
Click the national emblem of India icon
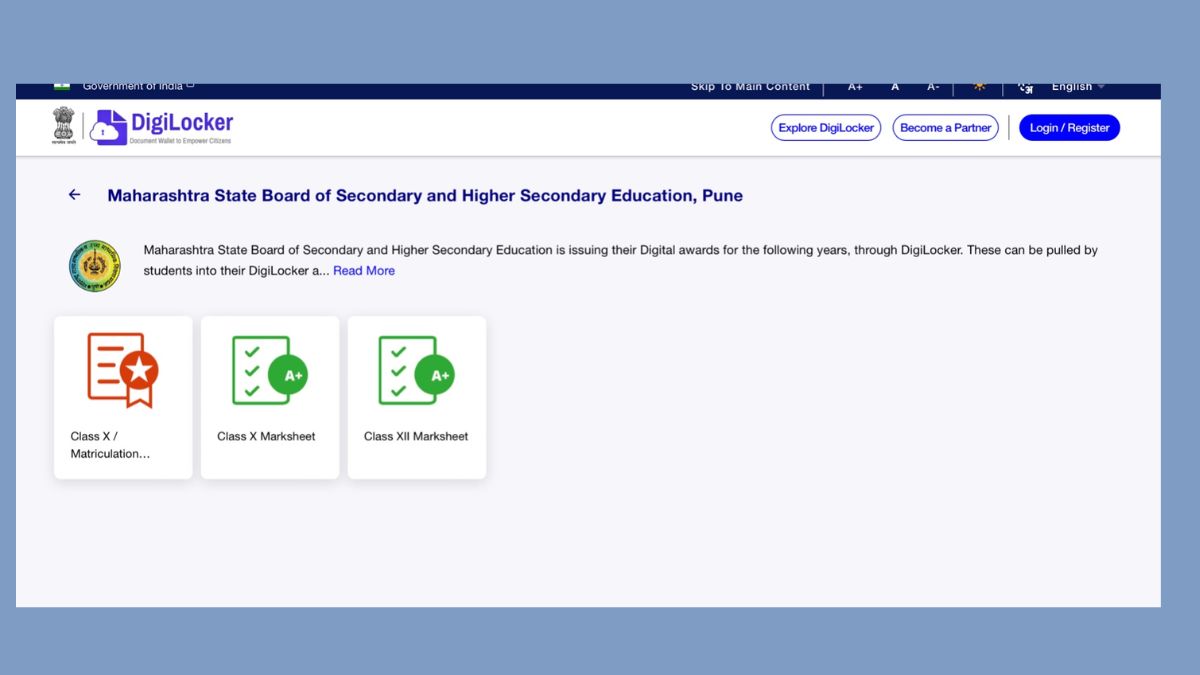click(x=64, y=126)
